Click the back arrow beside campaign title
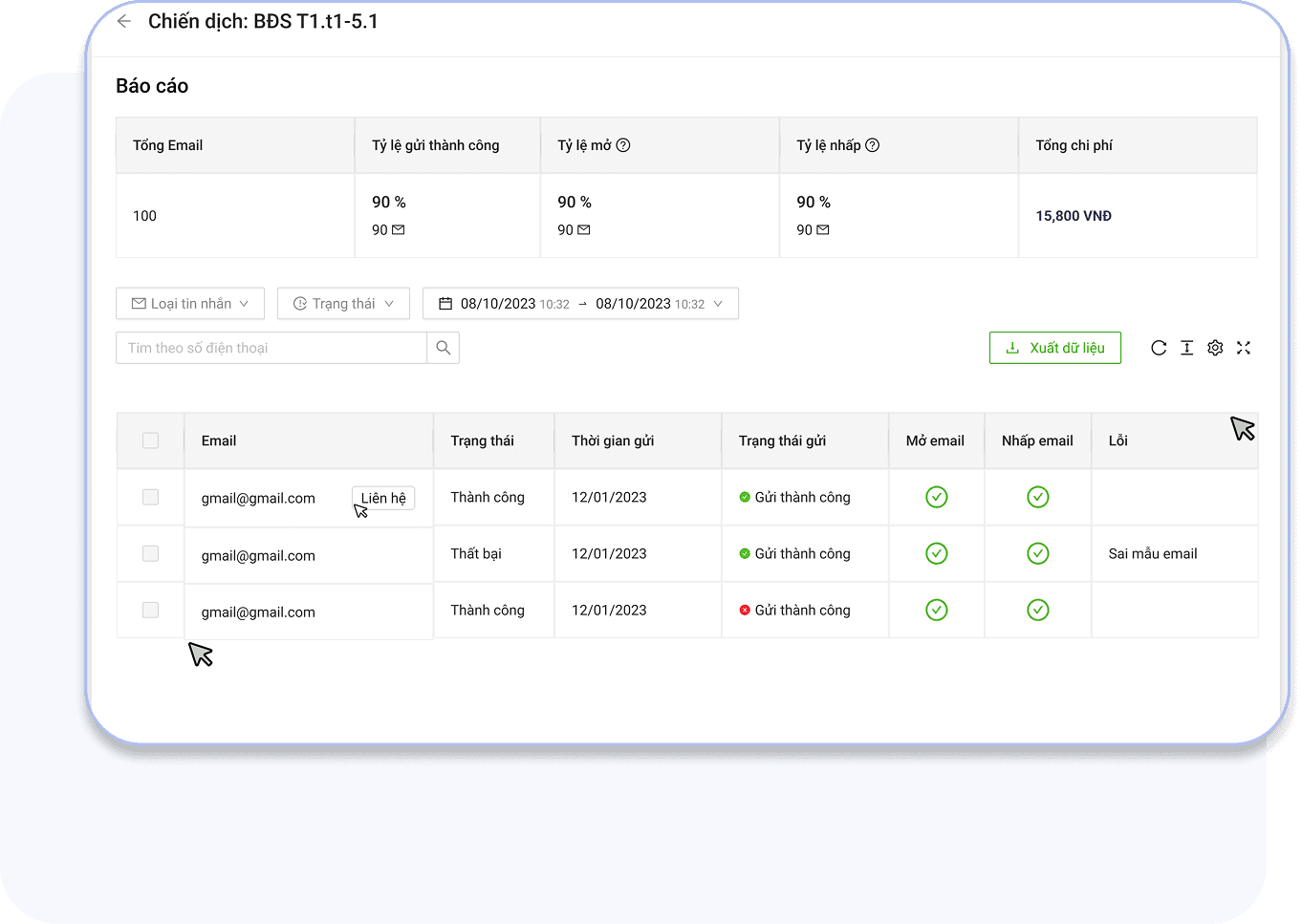 coord(124,21)
